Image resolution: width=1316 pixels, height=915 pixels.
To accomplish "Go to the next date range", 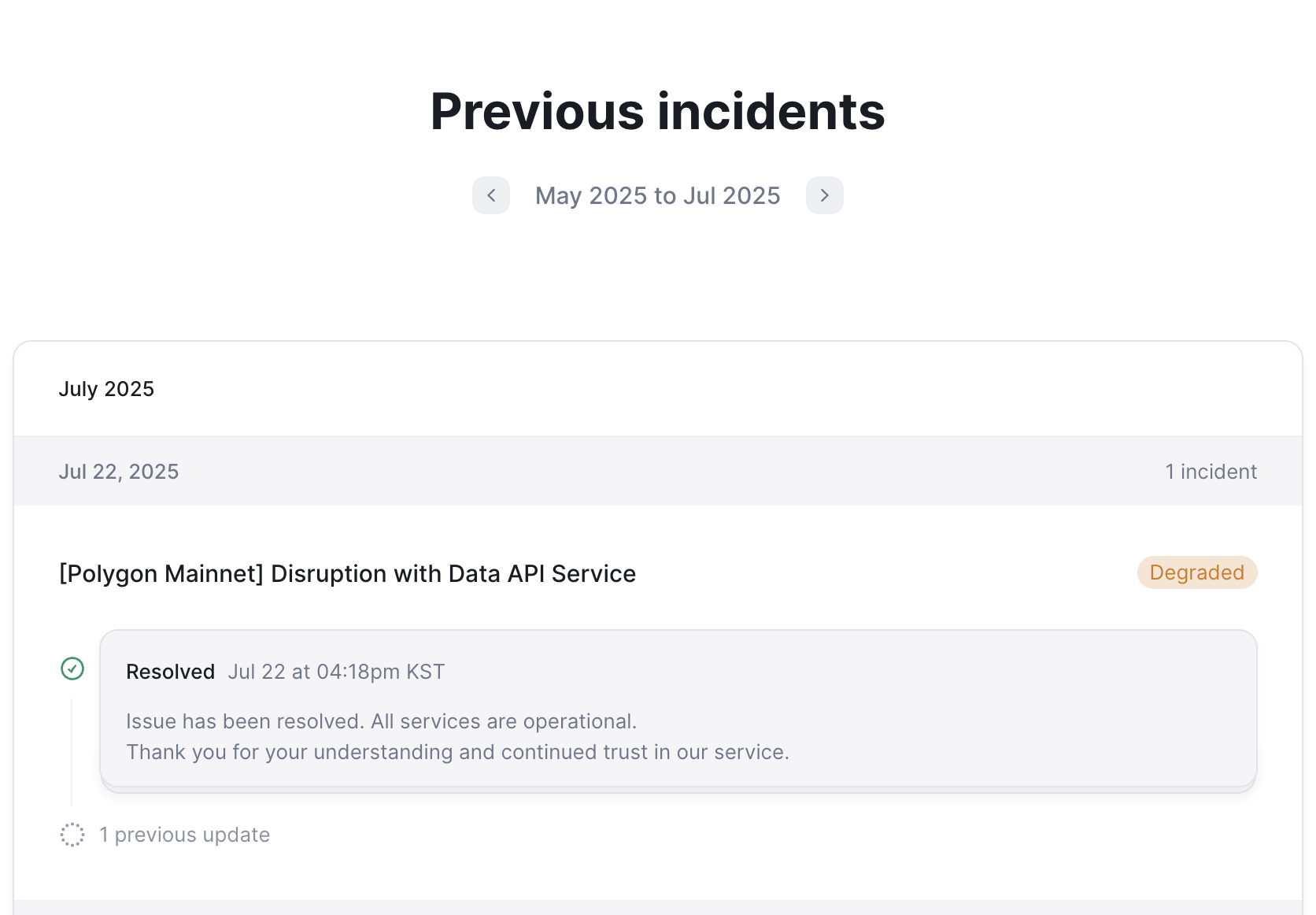I will tap(824, 195).
